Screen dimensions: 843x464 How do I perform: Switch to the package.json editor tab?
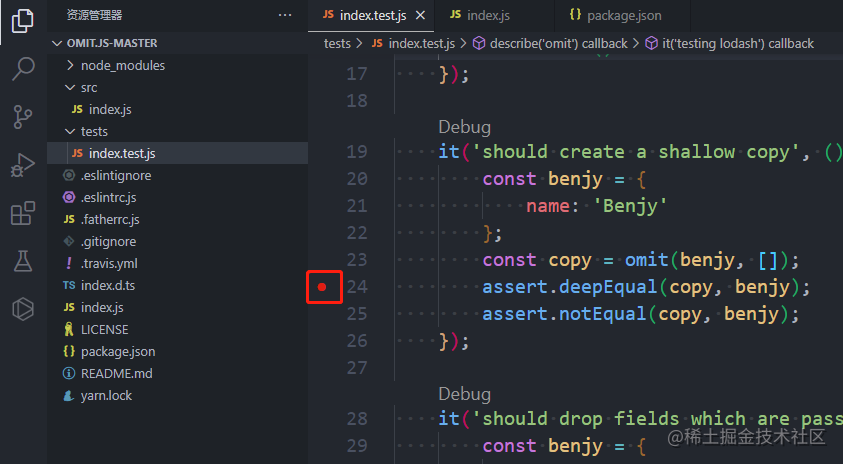[x=615, y=15]
